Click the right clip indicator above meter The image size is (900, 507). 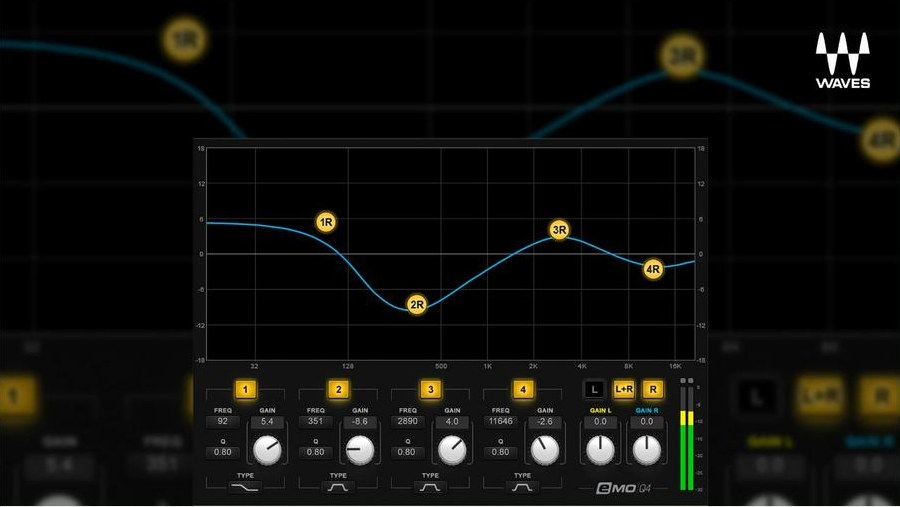690,381
